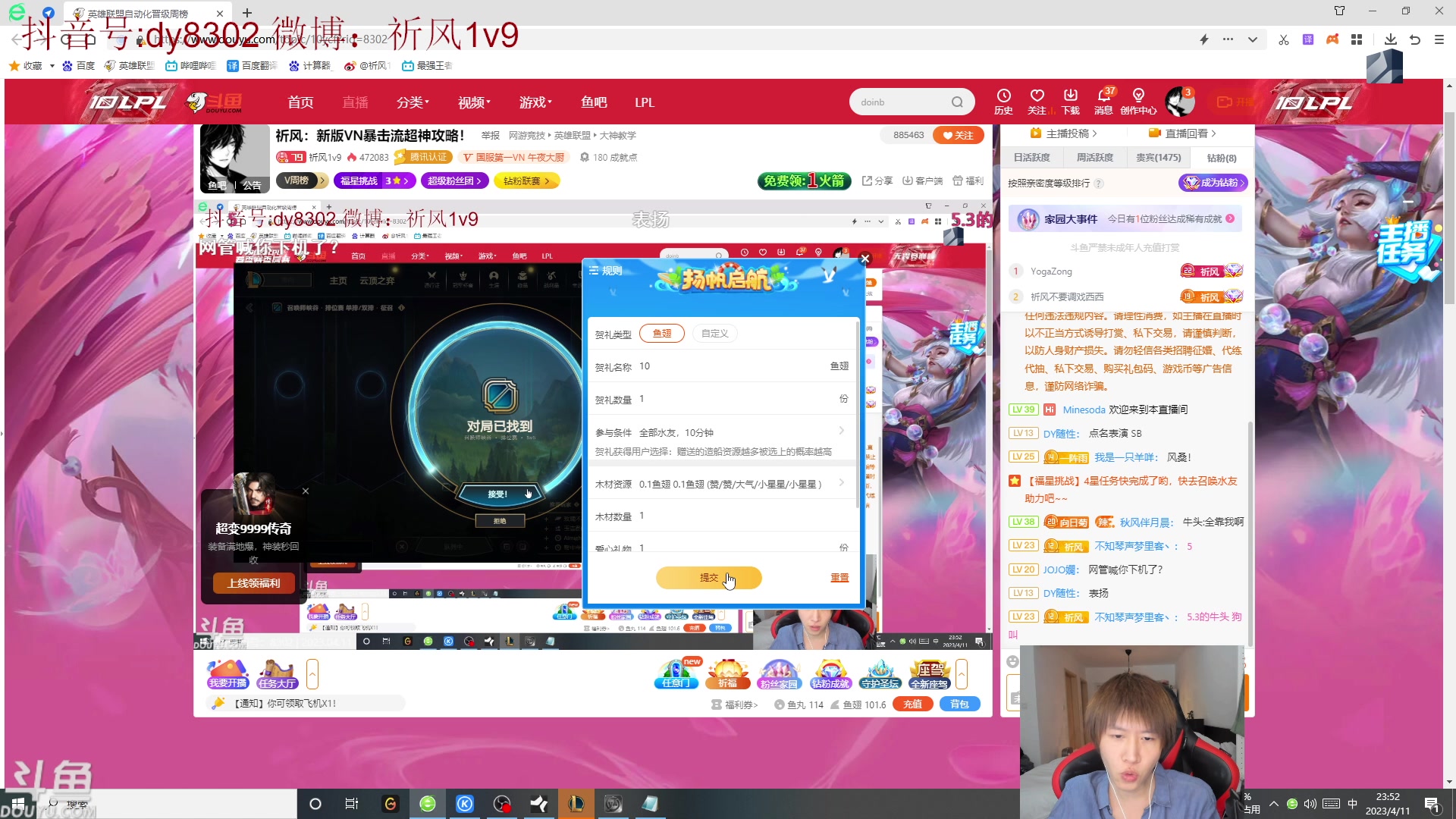This screenshot has width=1456, height=819.
Task: Click the 重置 reset link in popup
Action: click(x=839, y=578)
